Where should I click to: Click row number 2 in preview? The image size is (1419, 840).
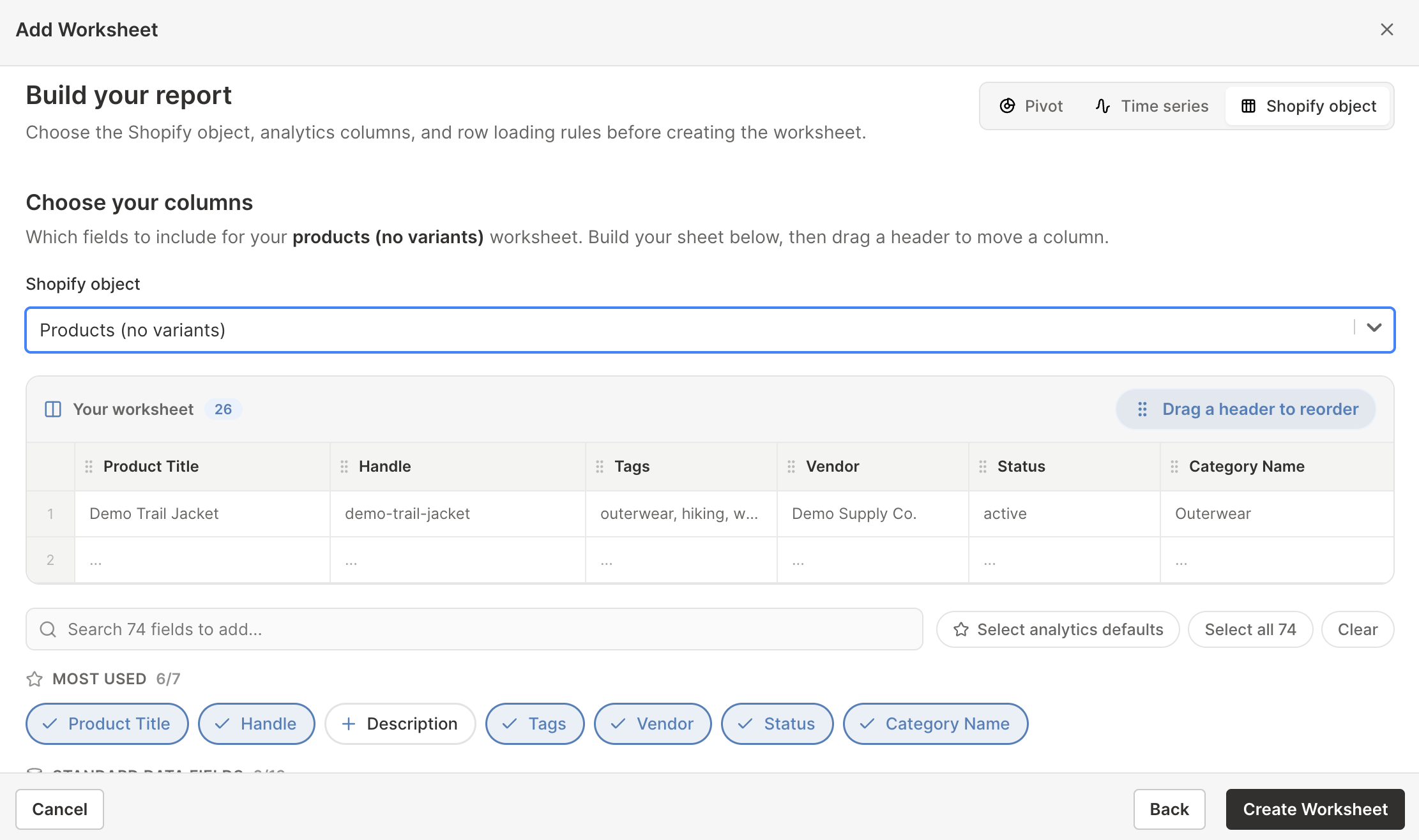50,560
